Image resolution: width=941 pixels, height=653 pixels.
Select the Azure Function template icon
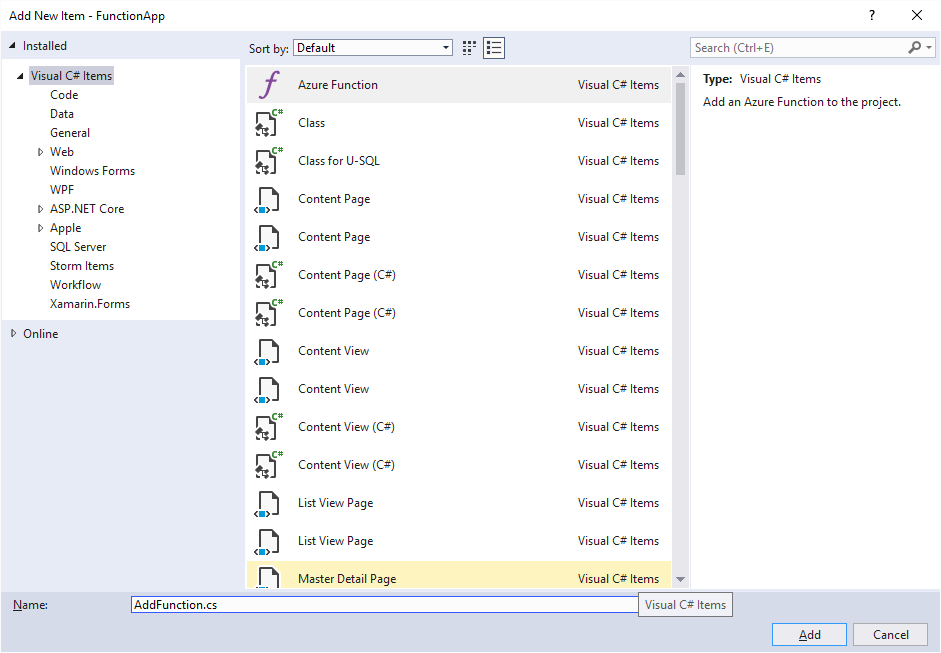[x=269, y=85]
